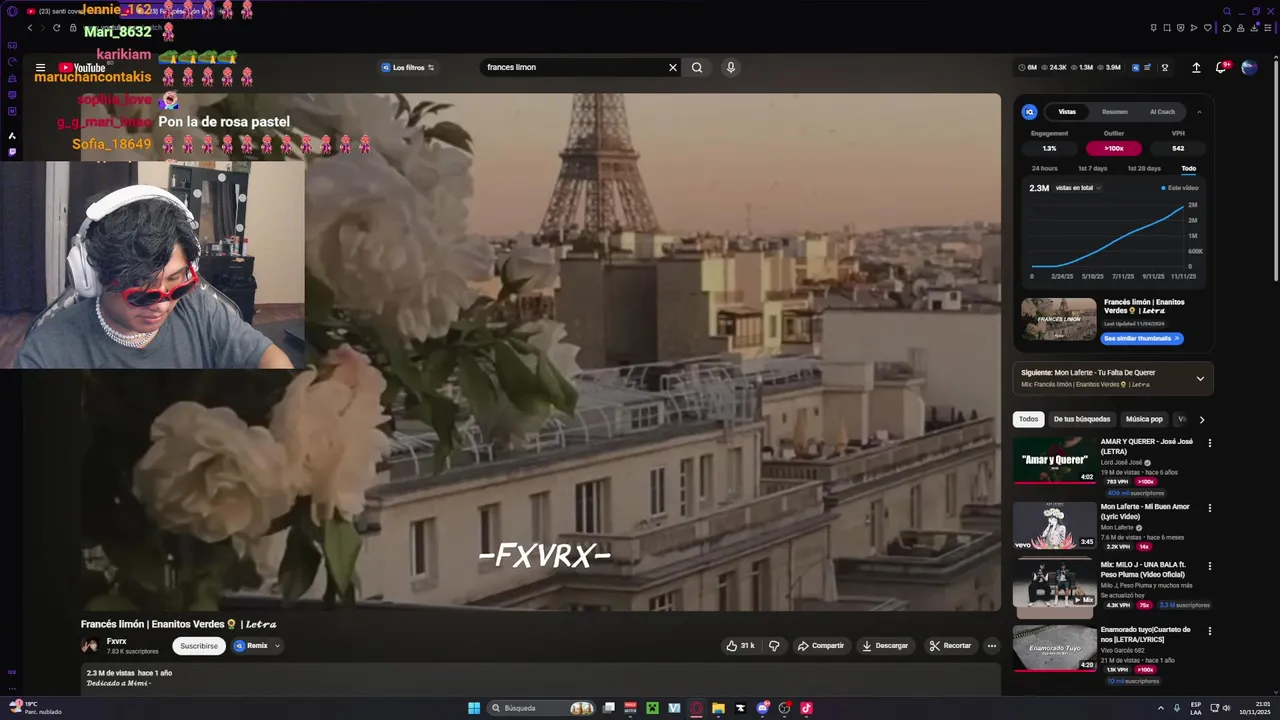
Task: Open File Explorer from the taskbar
Action: (x=718, y=708)
